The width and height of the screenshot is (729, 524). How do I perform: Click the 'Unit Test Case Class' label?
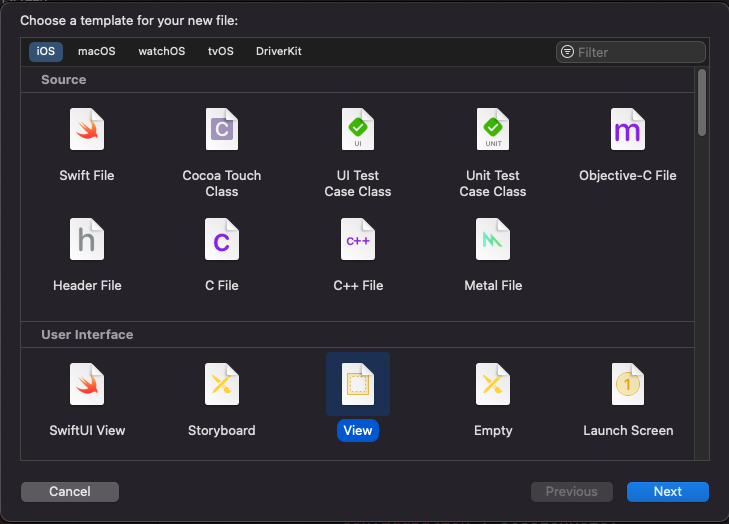(x=493, y=183)
